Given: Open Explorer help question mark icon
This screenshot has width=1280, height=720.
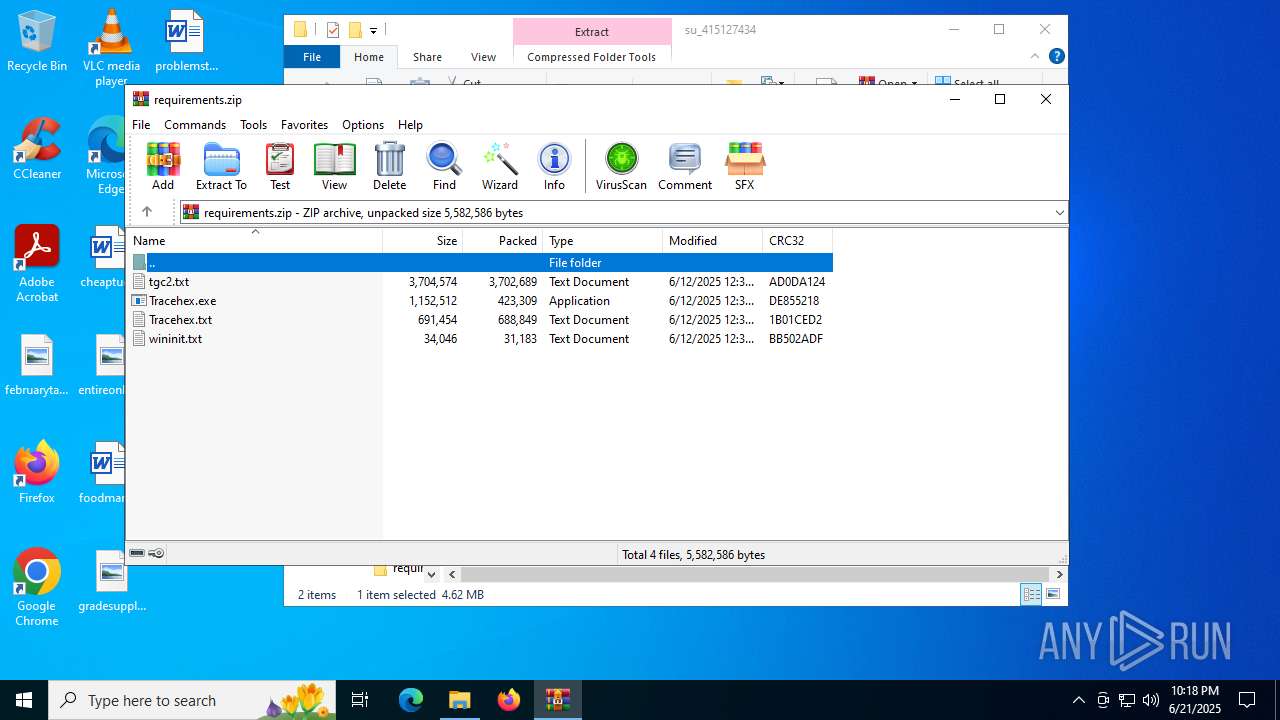Looking at the screenshot, I should (1056, 56).
